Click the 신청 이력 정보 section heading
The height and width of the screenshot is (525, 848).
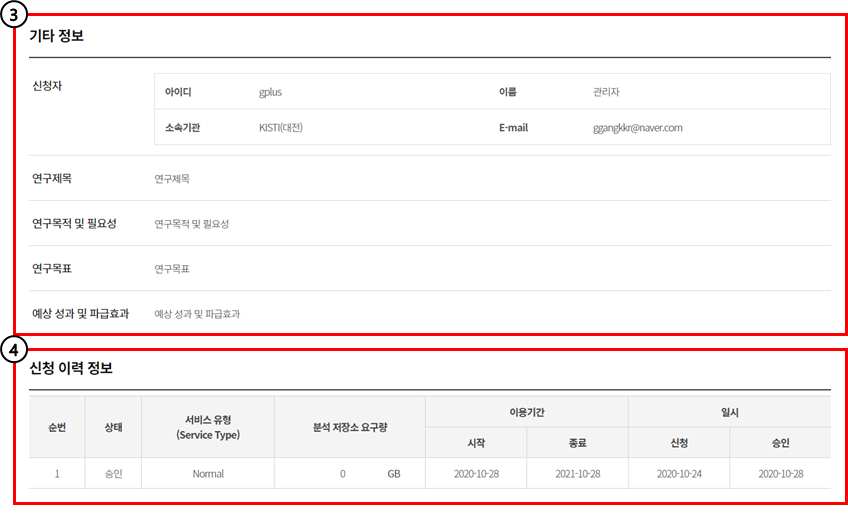coord(71,368)
